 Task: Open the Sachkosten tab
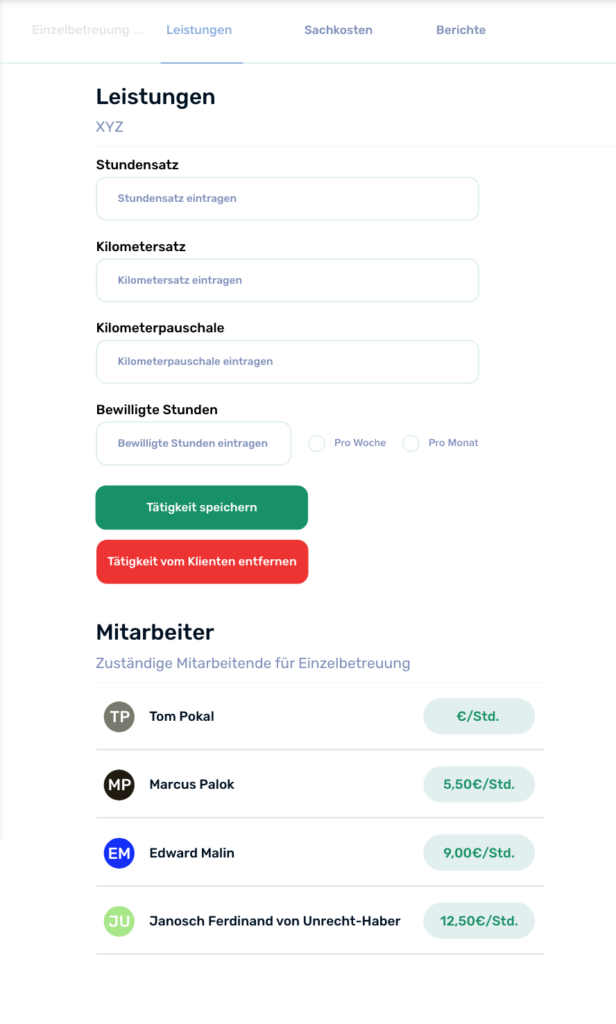coord(338,30)
